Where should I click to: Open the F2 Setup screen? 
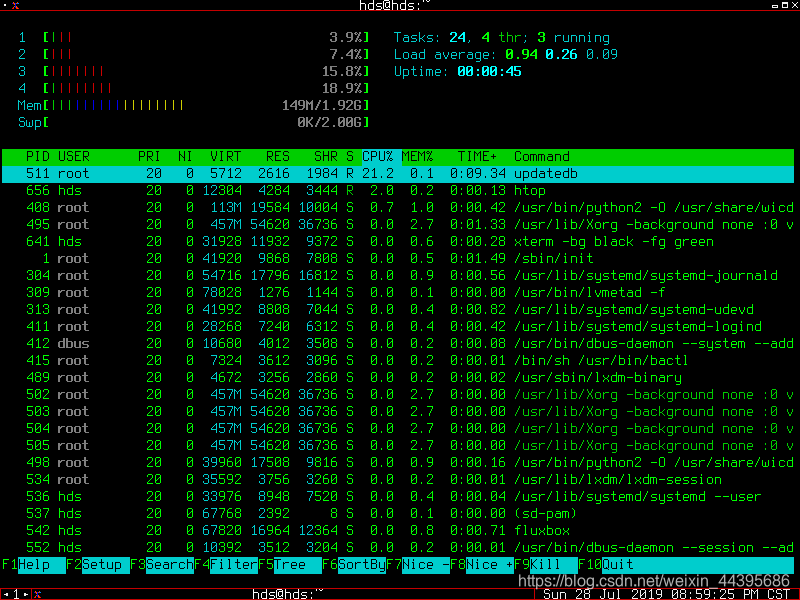pos(97,565)
